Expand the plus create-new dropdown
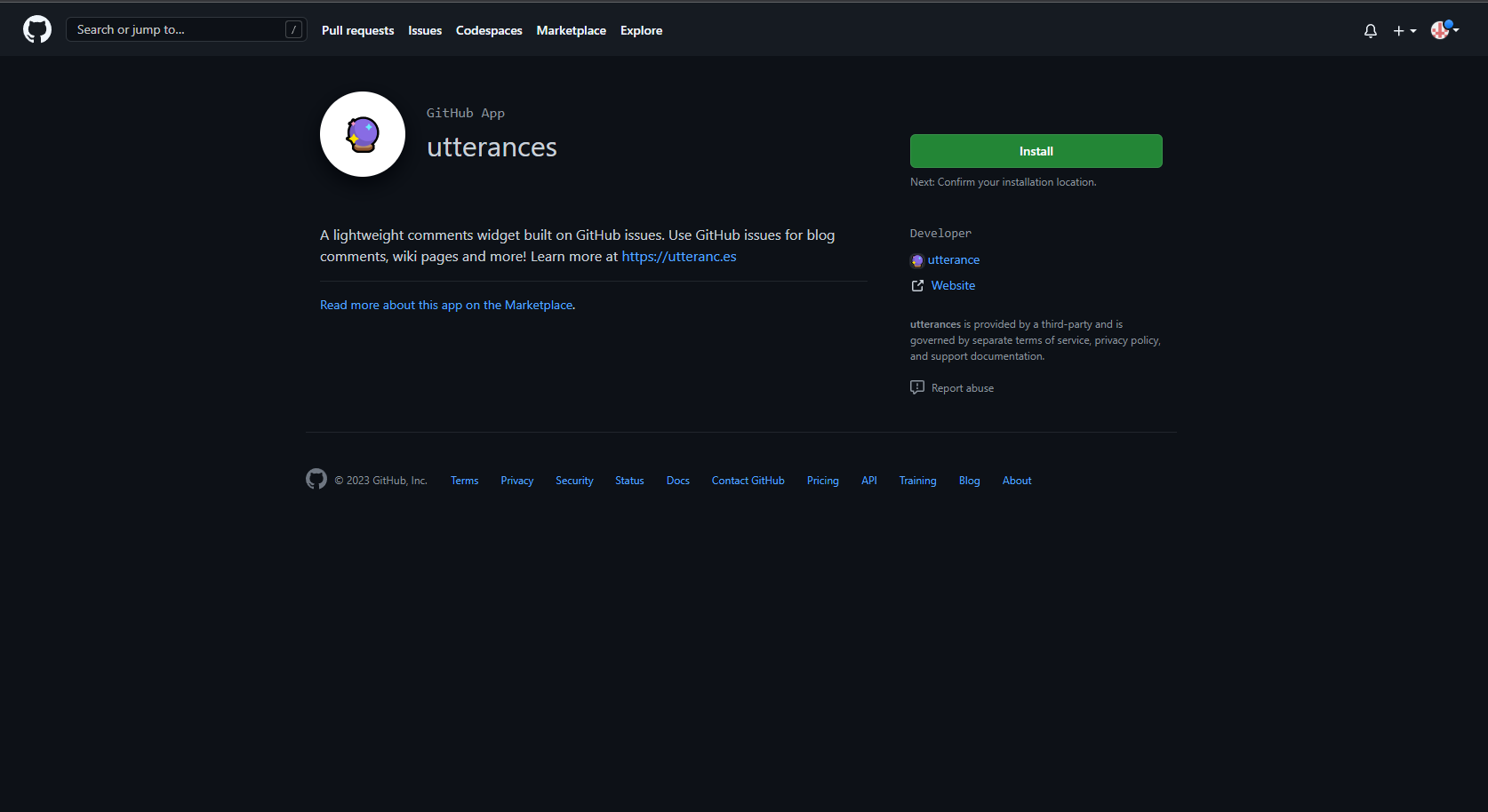 1404,30
